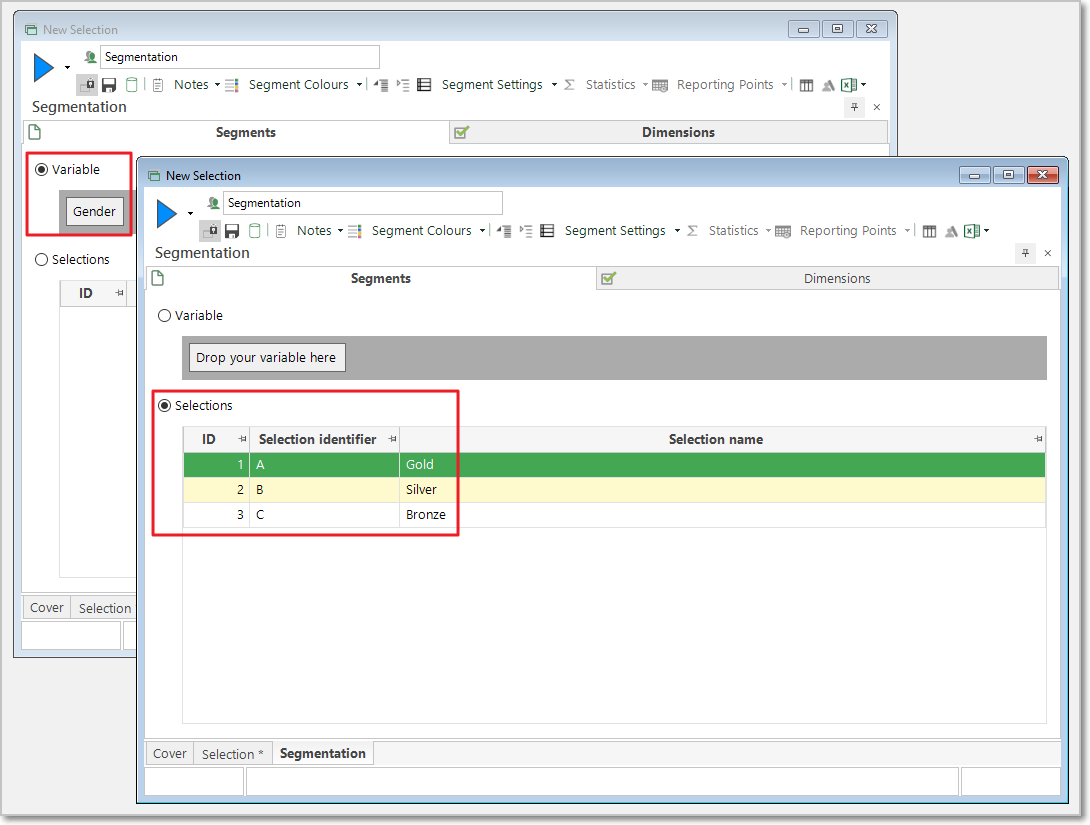This screenshot has width=1090, height=825.
Task: Click the Excel export icon in front window
Action: click(972, 231)
